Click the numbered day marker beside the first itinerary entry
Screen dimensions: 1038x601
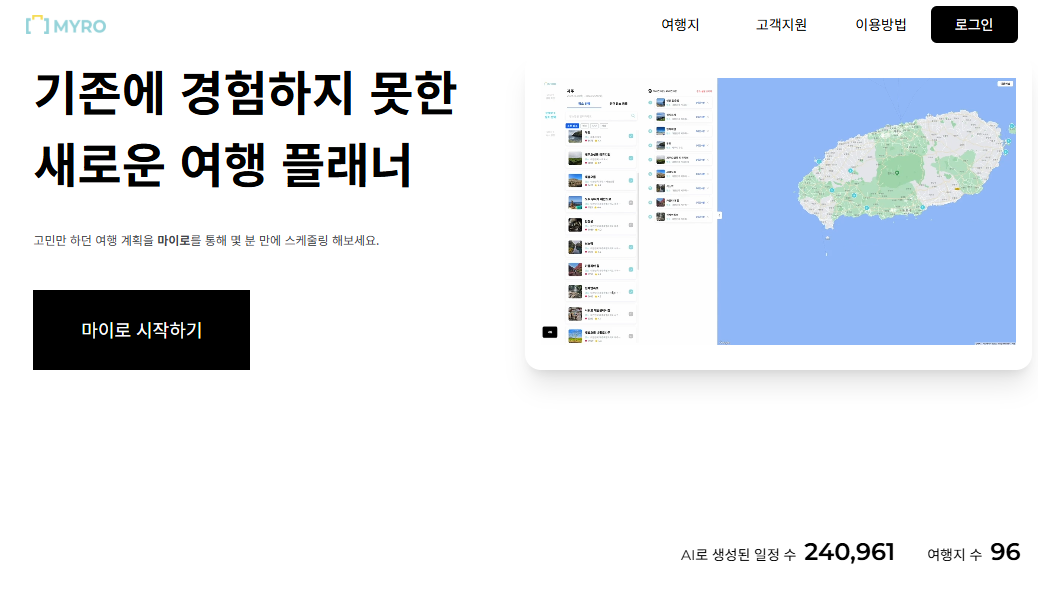click(650, 101)
